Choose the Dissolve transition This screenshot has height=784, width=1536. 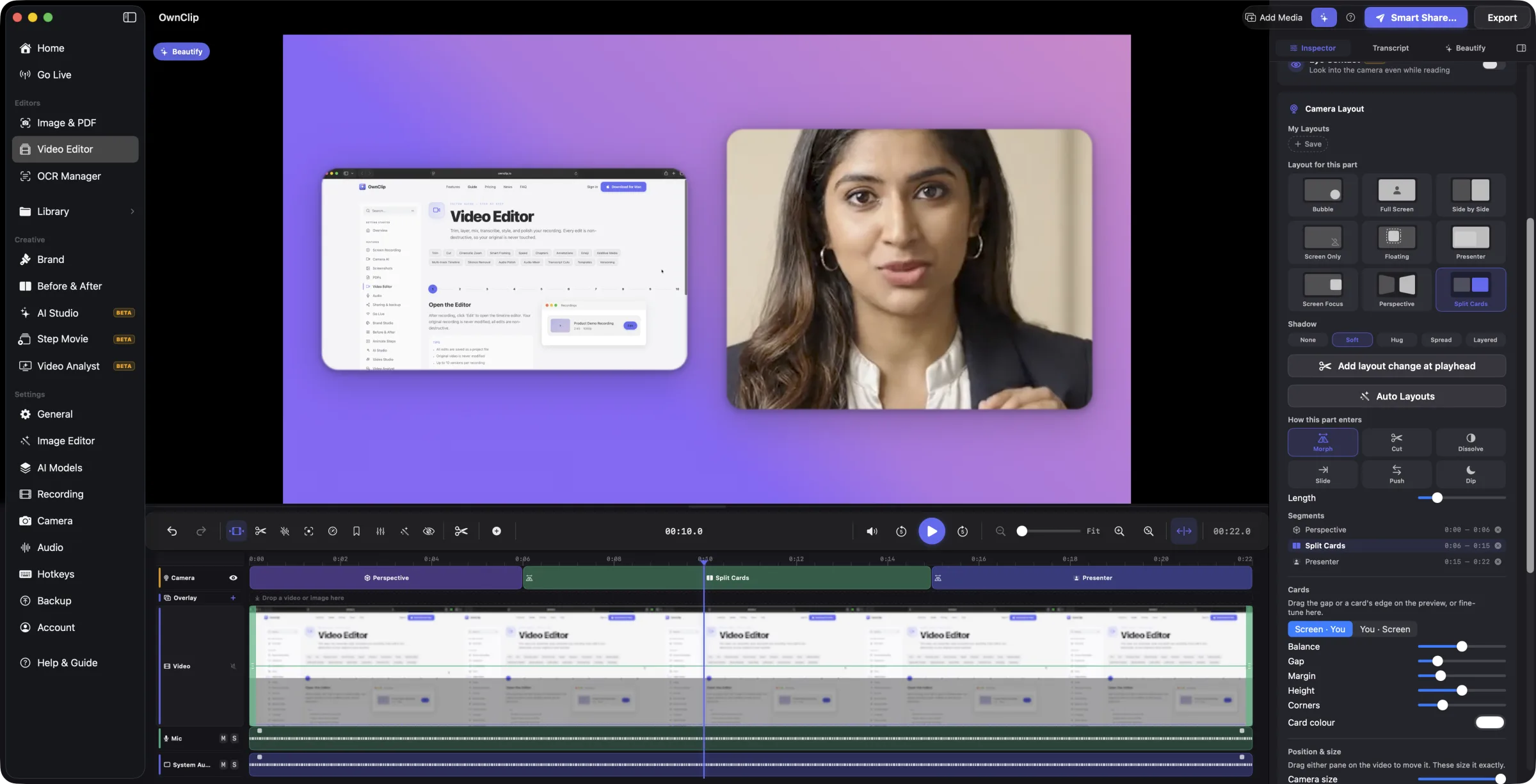[x=1471, y=442]
